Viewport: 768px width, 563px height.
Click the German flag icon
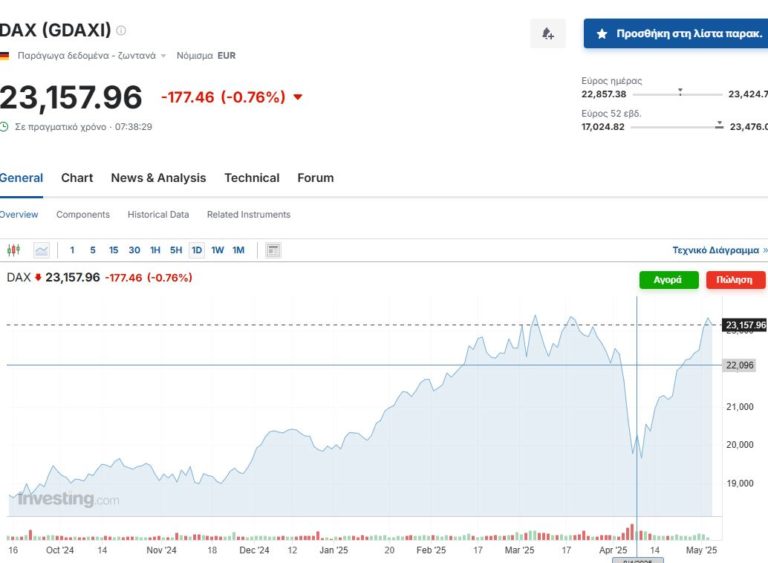tap(5, 56)
